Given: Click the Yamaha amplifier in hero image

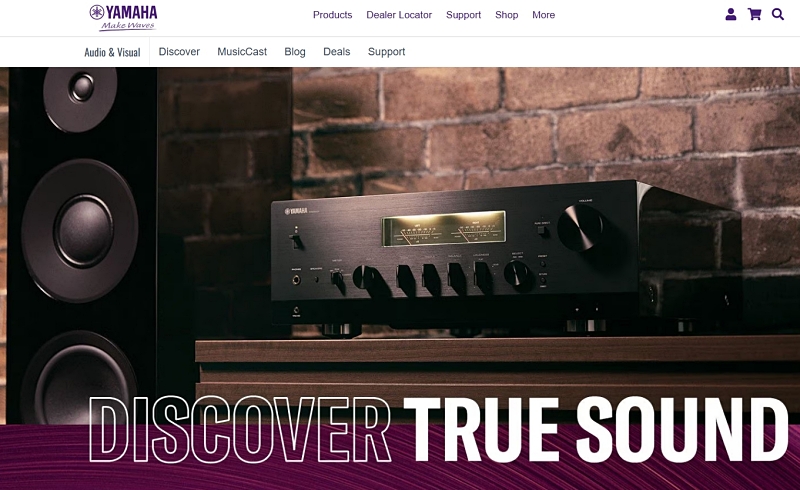Looking at the screenshot, I should [x=505, y=258].
